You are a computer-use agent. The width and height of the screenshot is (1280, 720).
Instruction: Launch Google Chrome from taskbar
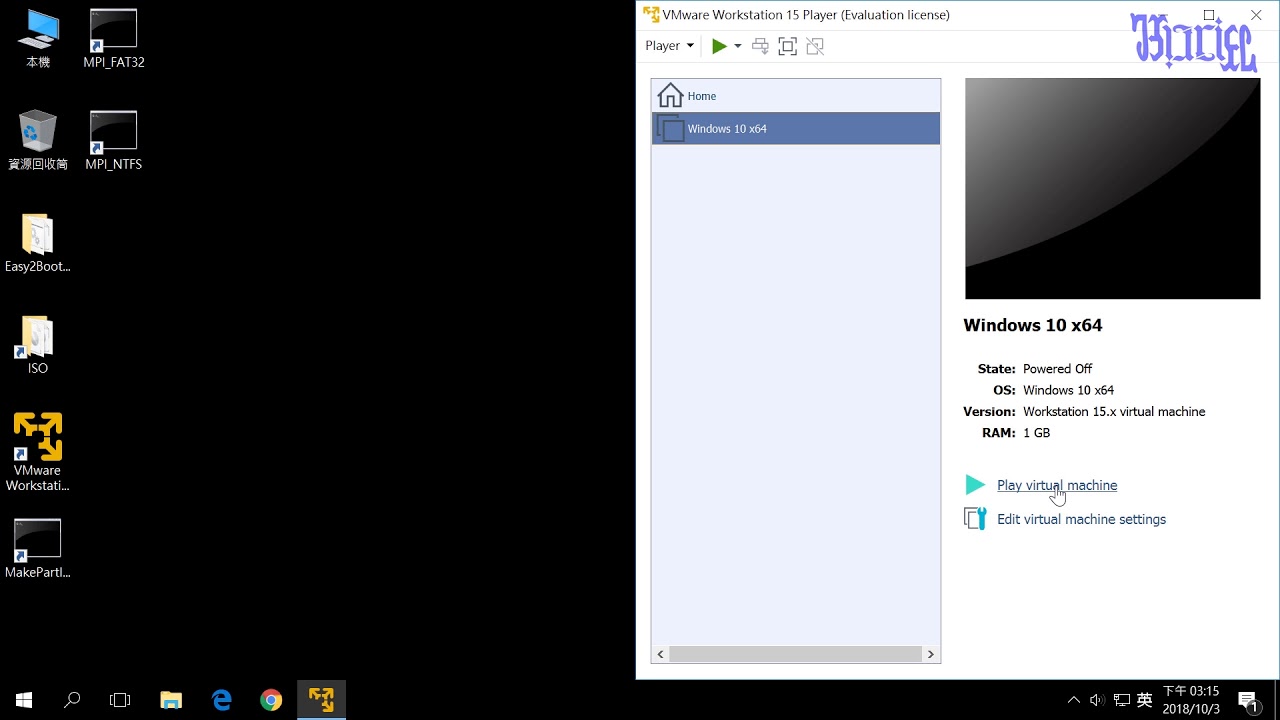(271, 700)
